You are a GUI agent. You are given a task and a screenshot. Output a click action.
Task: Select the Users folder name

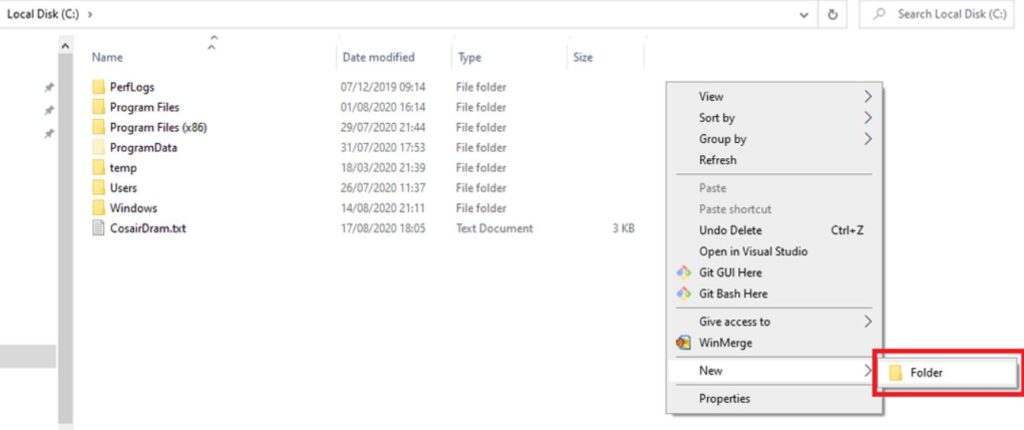123,188
